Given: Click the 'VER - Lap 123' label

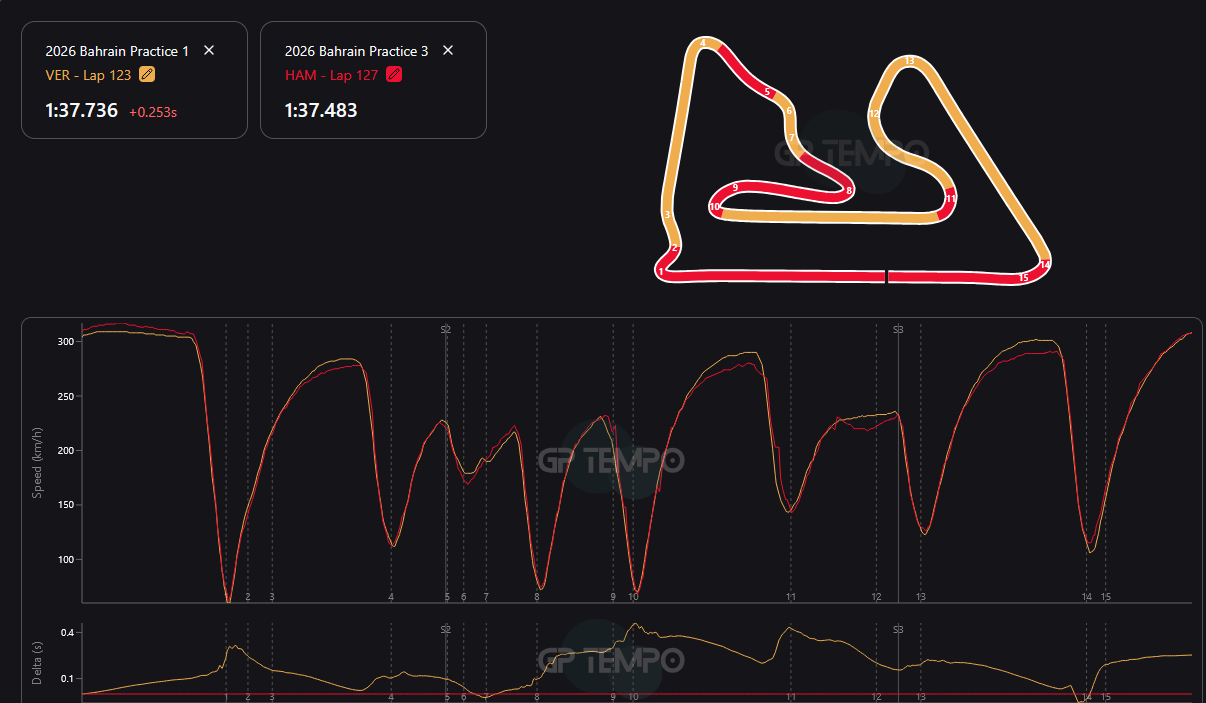Looking at the screenshot, I should tap(88, 75).
